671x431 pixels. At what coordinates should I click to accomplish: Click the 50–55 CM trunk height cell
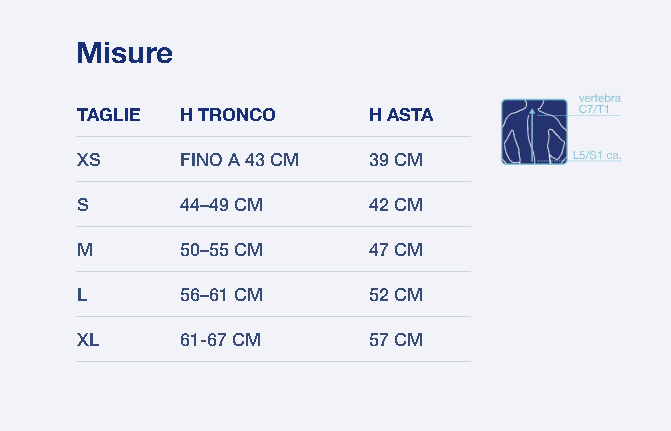pos(221,250)
